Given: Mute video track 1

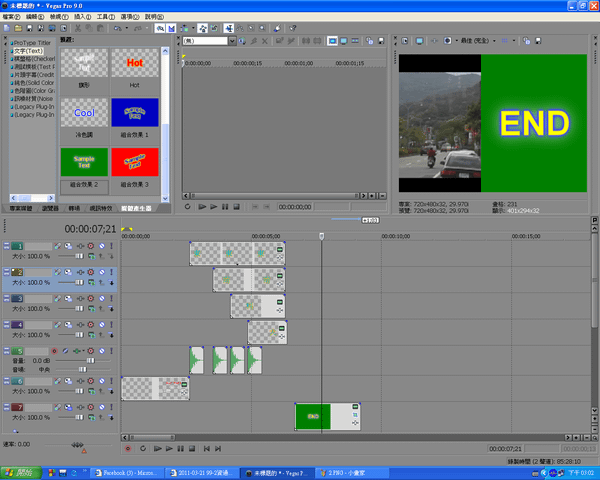Looking at the screenshot, I should point(102,246).
